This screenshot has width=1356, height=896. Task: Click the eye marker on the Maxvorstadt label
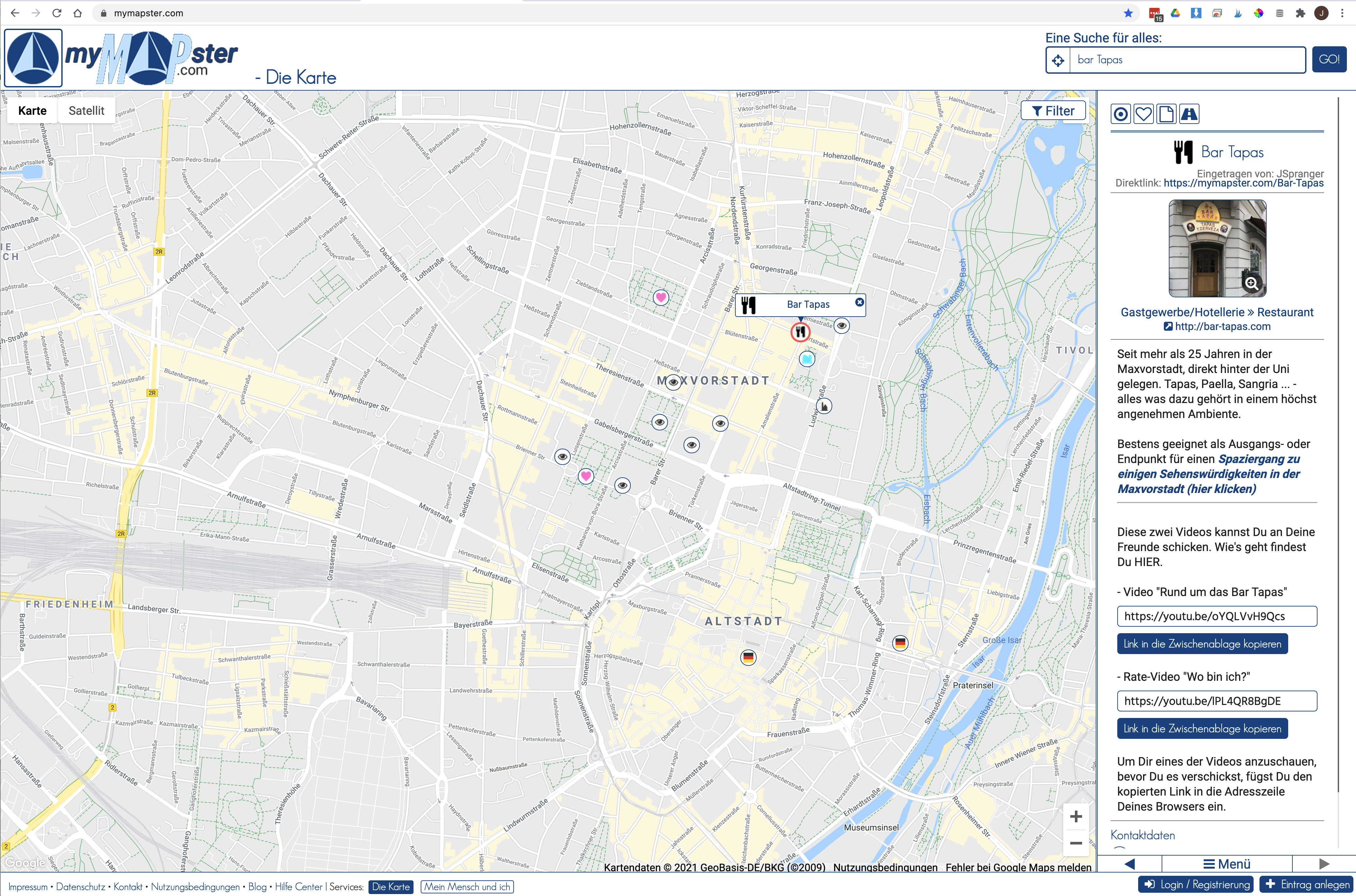[673, 382]
